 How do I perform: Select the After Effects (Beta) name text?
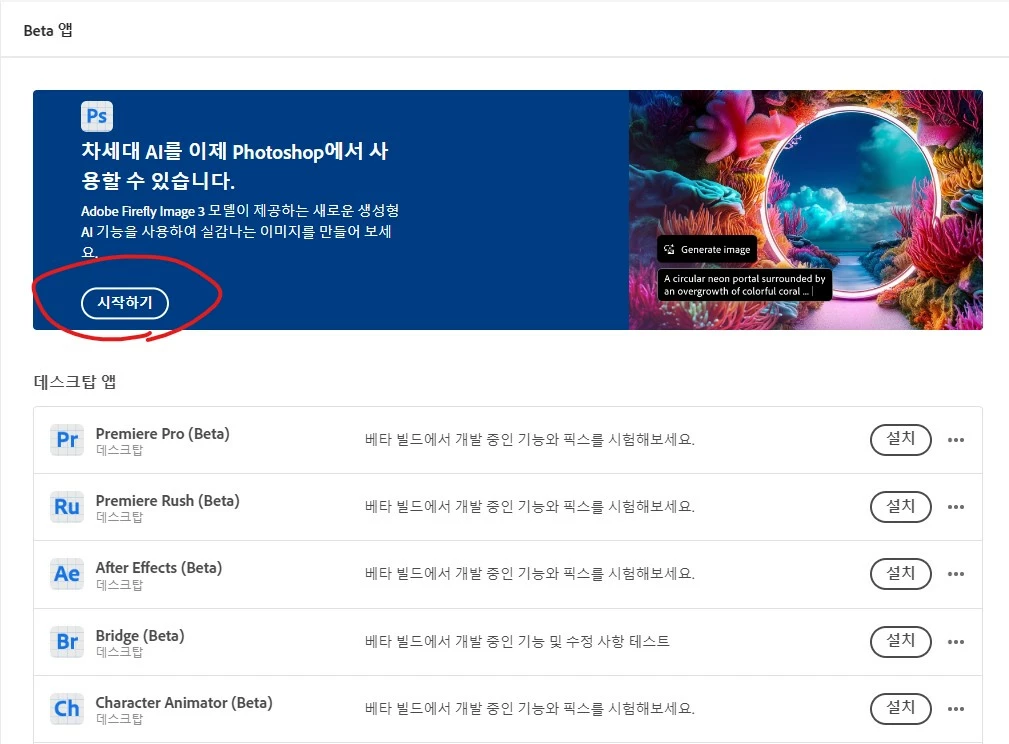158,568
